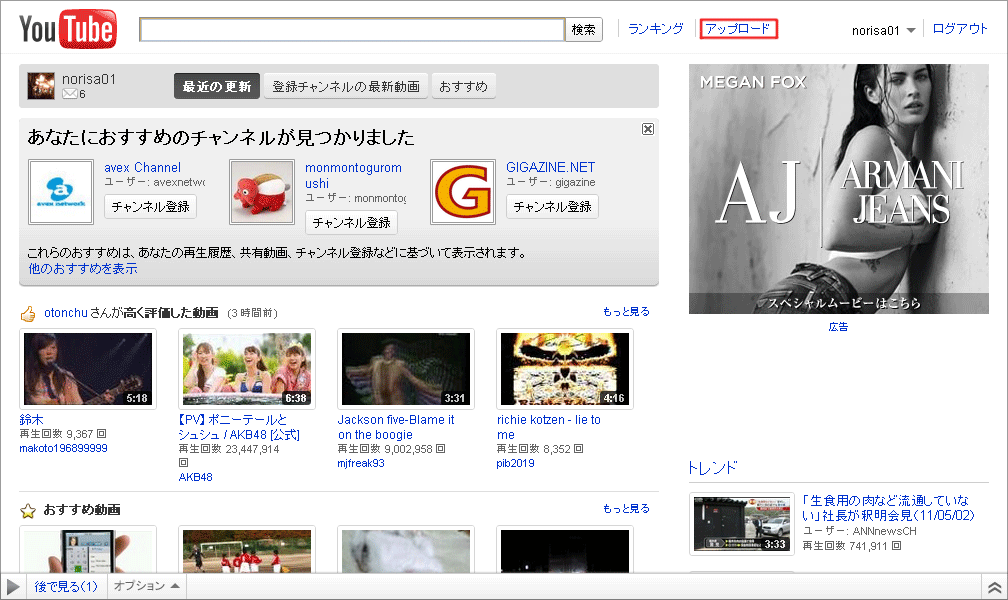The height and width of the screenshot is (600, 1008).
Task: Click 生食用の肉など流通していない trend title
Action: pos(888,508)
